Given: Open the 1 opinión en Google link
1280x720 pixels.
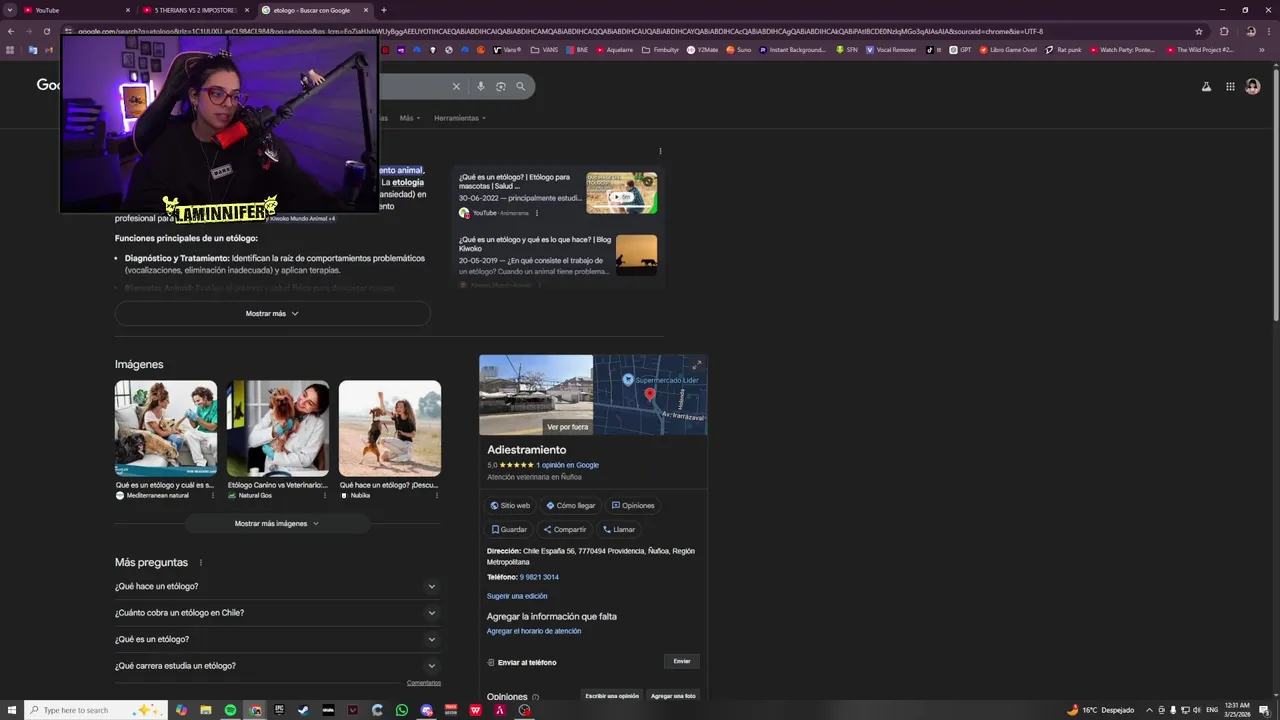Looking at the screenshot, I should click(567, 465).
